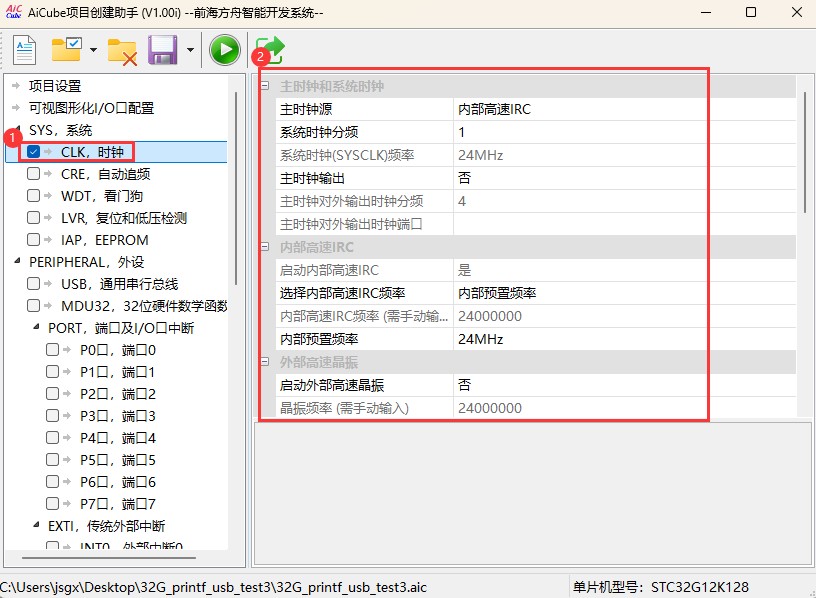The height and width of the screenshot is (598, 816).
Task: Check the P0口, 端口0 checkbox
Action: [52, 349]
